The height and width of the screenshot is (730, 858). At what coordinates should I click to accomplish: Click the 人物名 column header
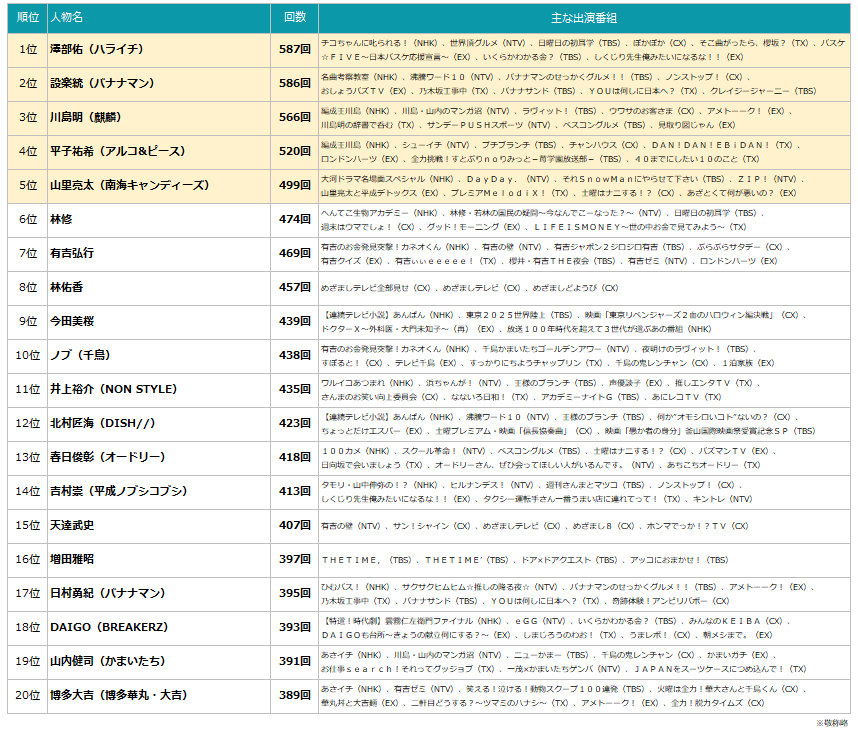[66, 18]
